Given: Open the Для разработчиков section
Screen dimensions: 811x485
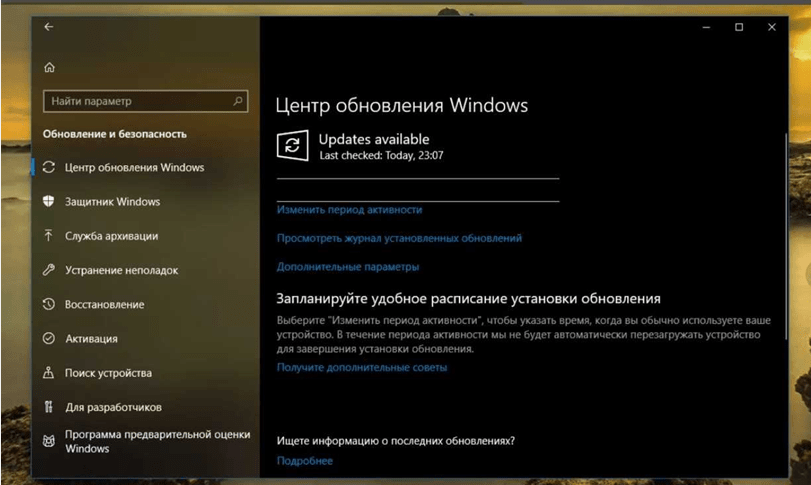Looking at the screenshot, I should point(112,407).
